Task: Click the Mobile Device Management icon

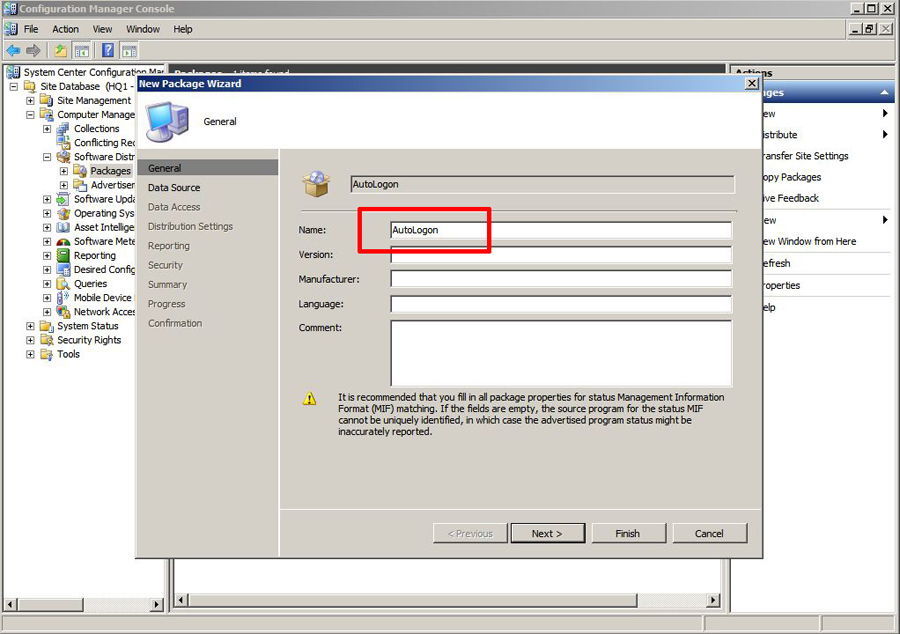Action: 63,297
